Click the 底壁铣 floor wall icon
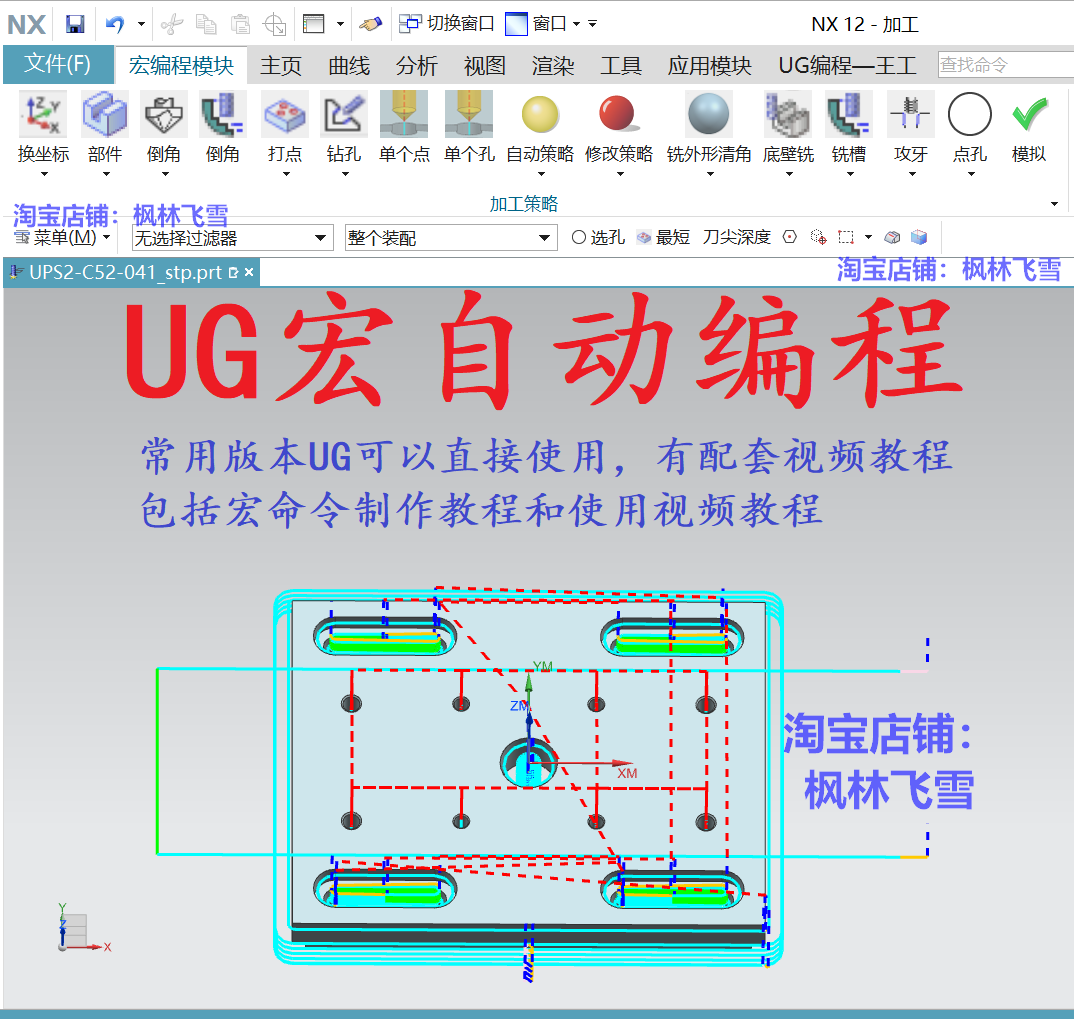Image resolution: width=1074 pixels, height=1019 pixels. click(x=788, y=114)
